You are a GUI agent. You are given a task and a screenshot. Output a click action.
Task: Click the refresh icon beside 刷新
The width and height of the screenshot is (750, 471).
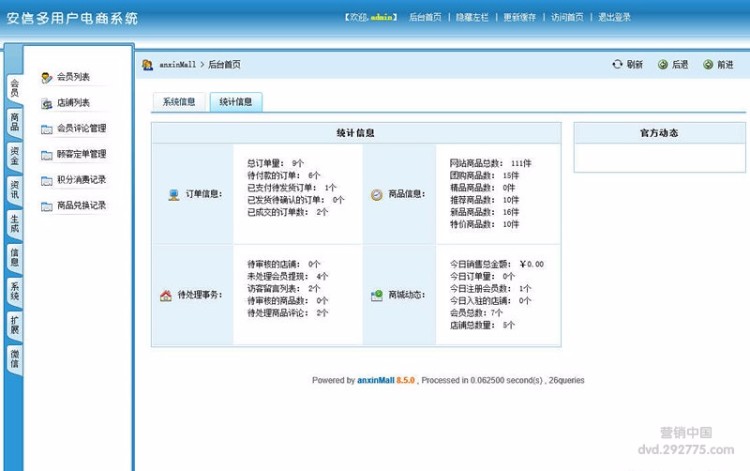(x=618, y=64)
